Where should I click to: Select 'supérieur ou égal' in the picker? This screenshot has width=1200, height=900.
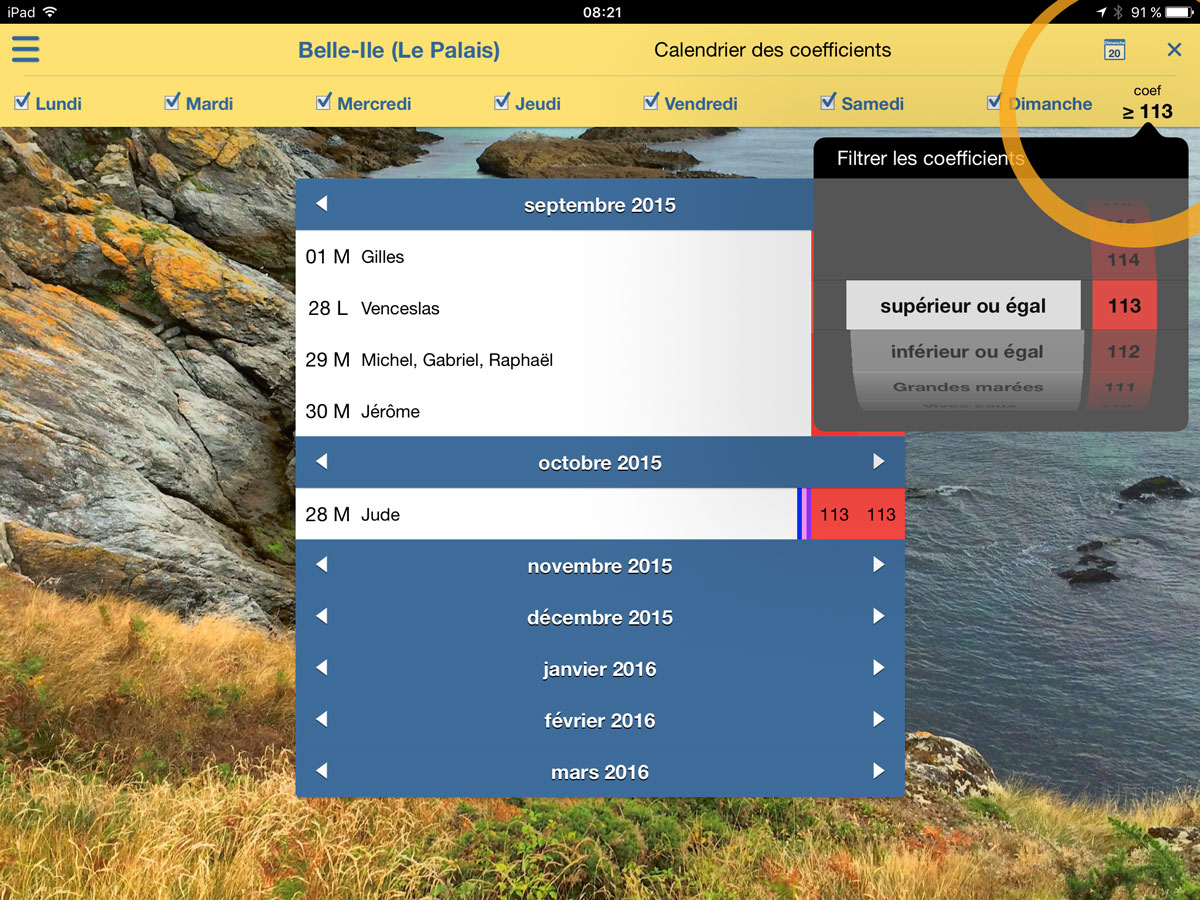click(x=963, y=306)
